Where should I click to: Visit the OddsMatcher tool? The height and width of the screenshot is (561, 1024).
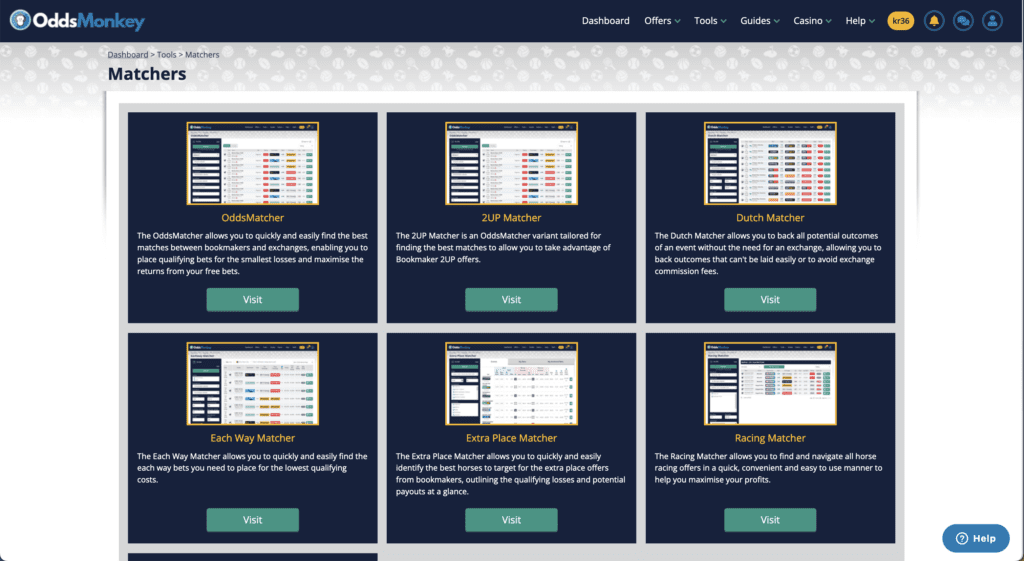pos(253,300)
